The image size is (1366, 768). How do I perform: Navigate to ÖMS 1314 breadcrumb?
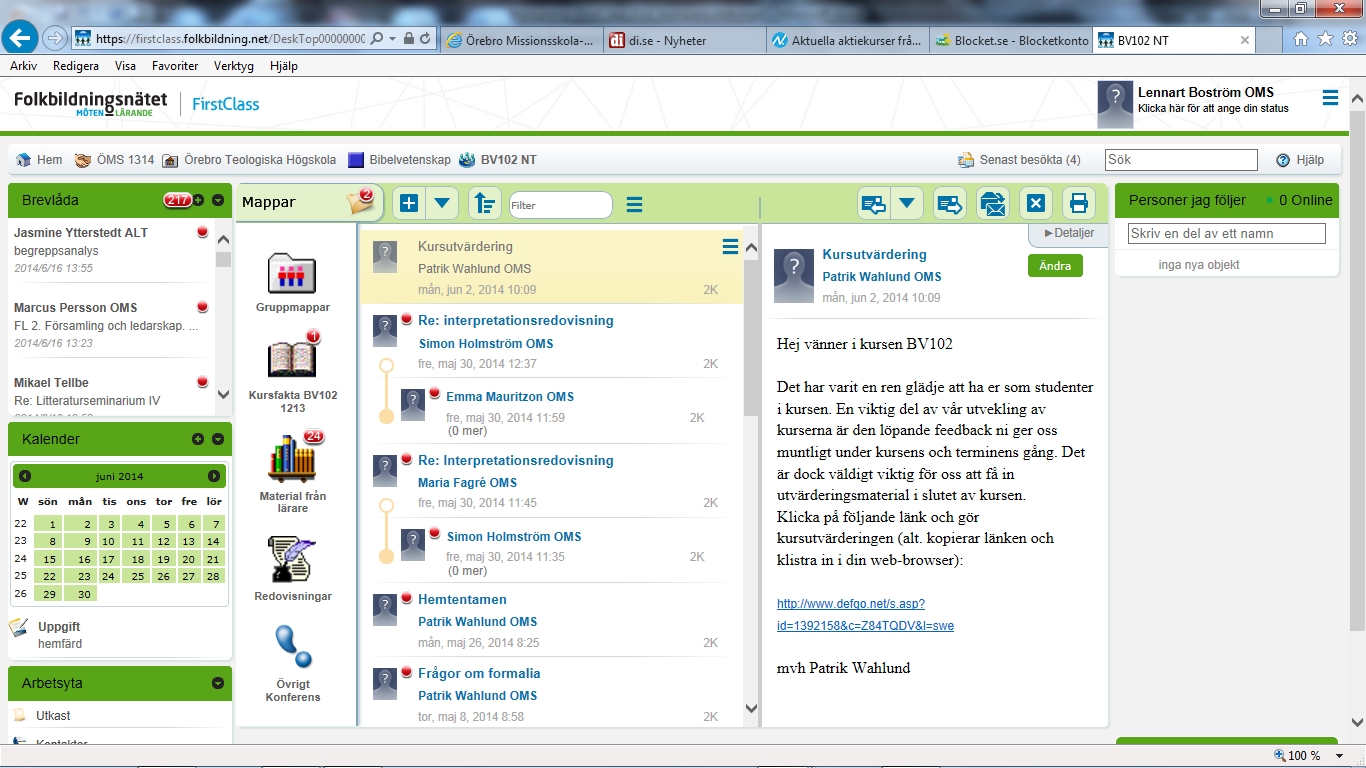pos(115,159)
